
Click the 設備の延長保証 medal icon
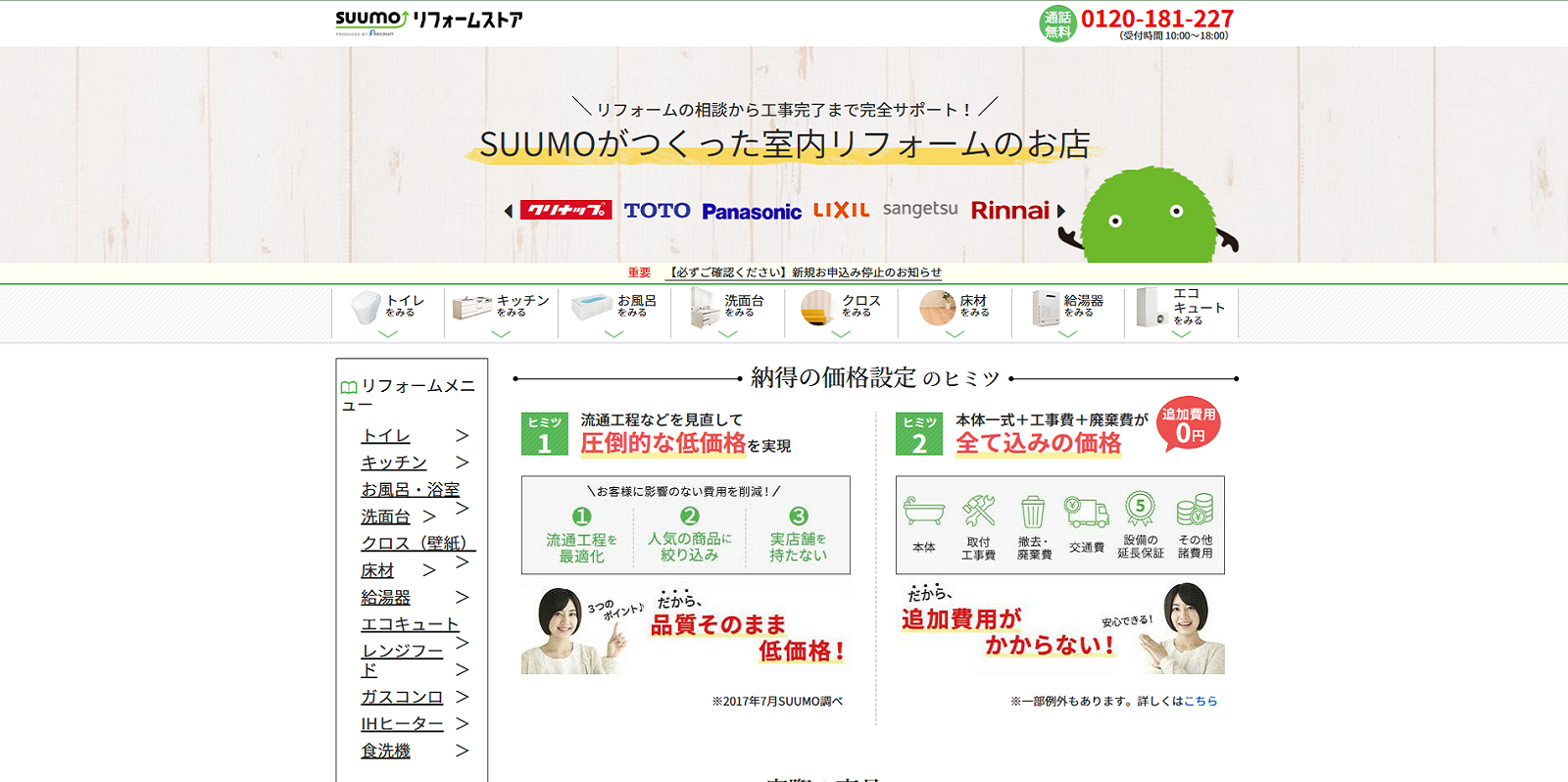coord(1140,509)
